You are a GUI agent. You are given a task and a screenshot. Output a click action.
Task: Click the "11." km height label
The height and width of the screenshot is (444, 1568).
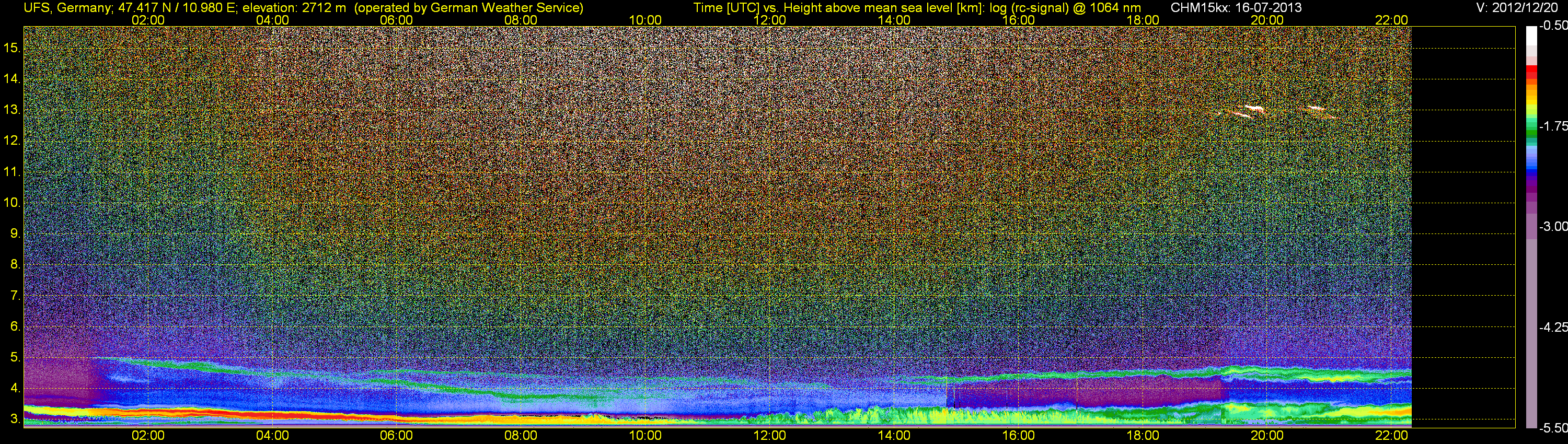pyautogui.click(x=12, y=171)
